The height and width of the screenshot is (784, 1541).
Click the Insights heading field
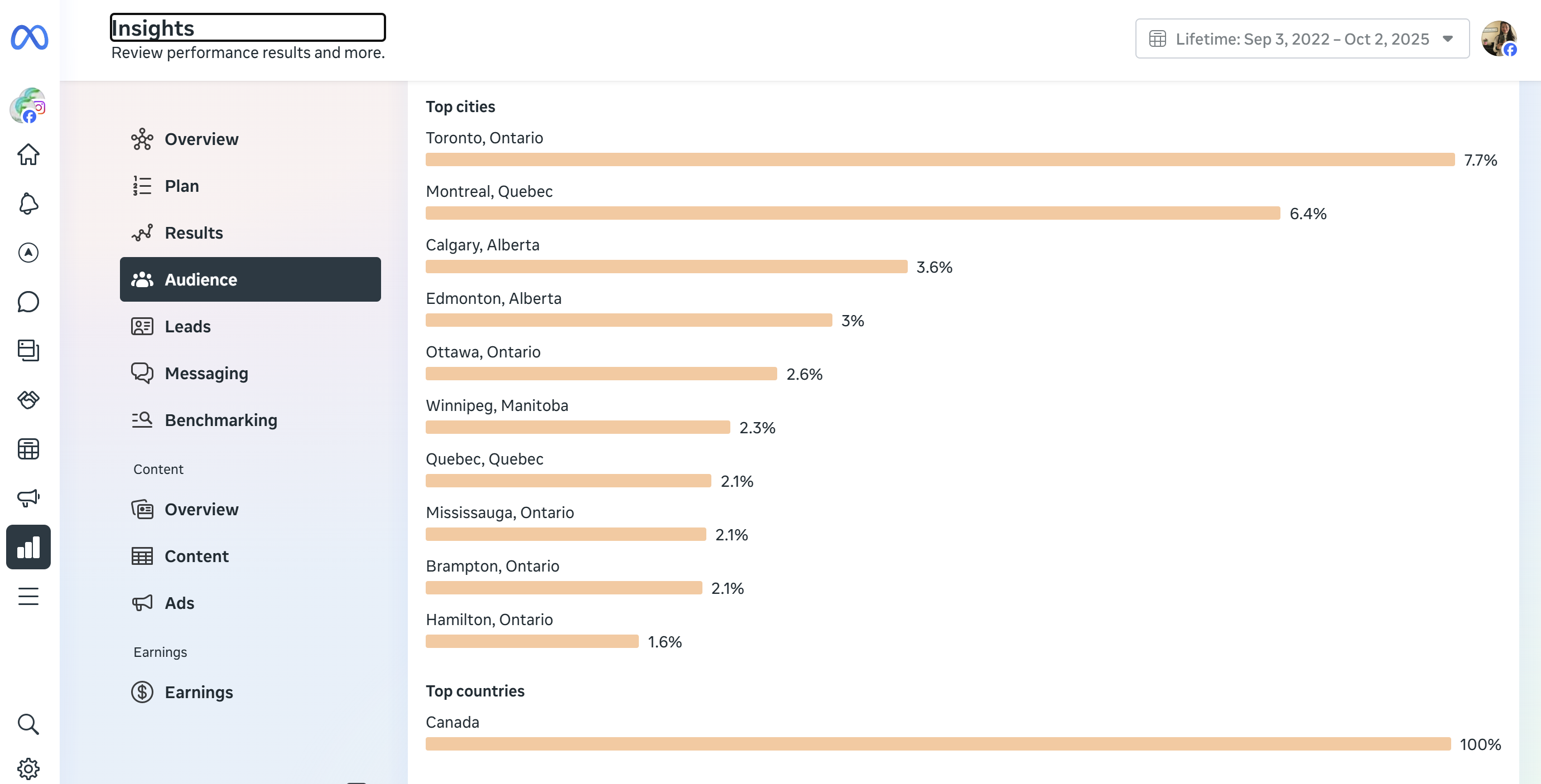click(248, 27)
